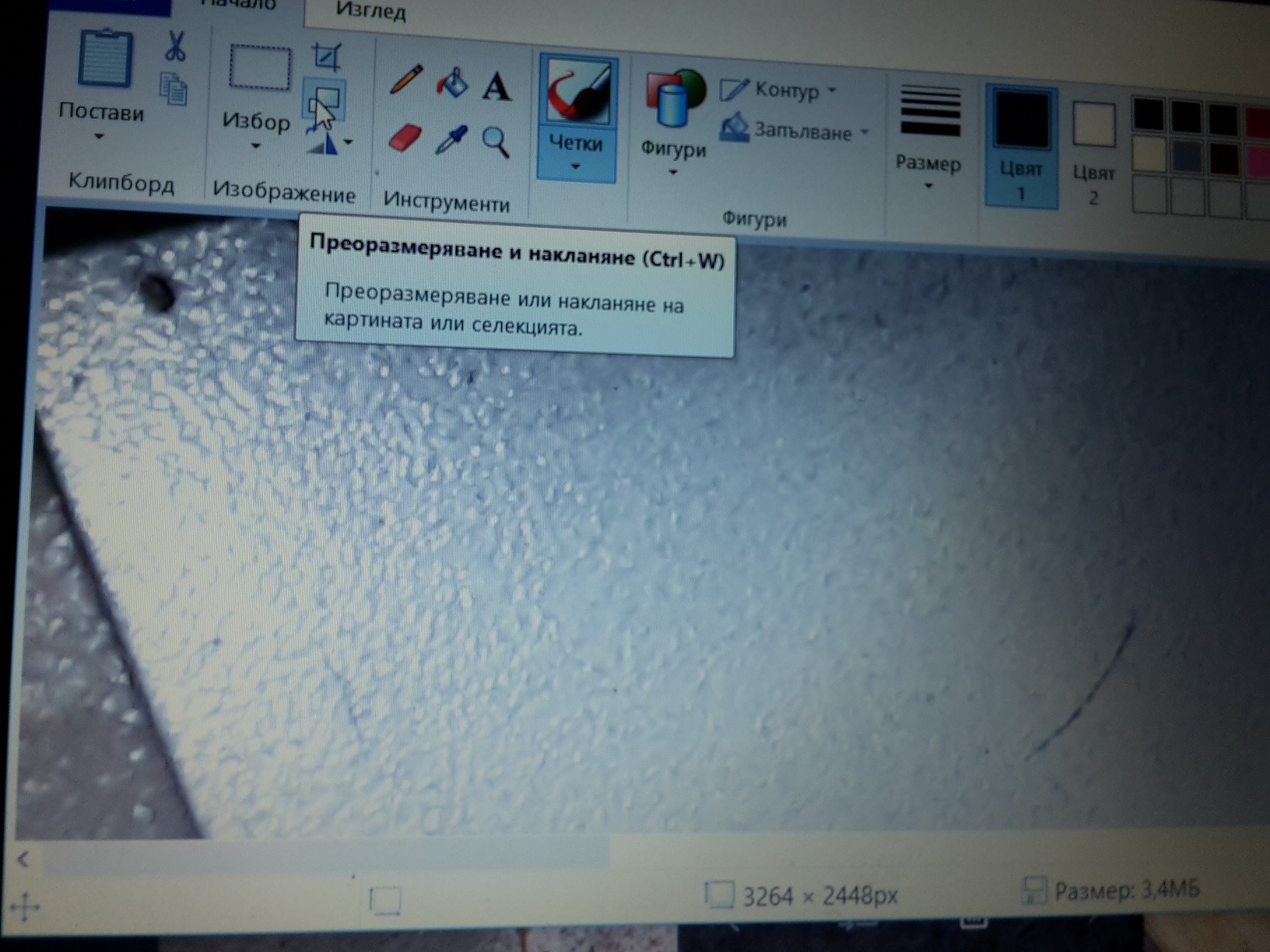Select the pink Eraser tool
The image size is (1270, 952).
[405, 137]
